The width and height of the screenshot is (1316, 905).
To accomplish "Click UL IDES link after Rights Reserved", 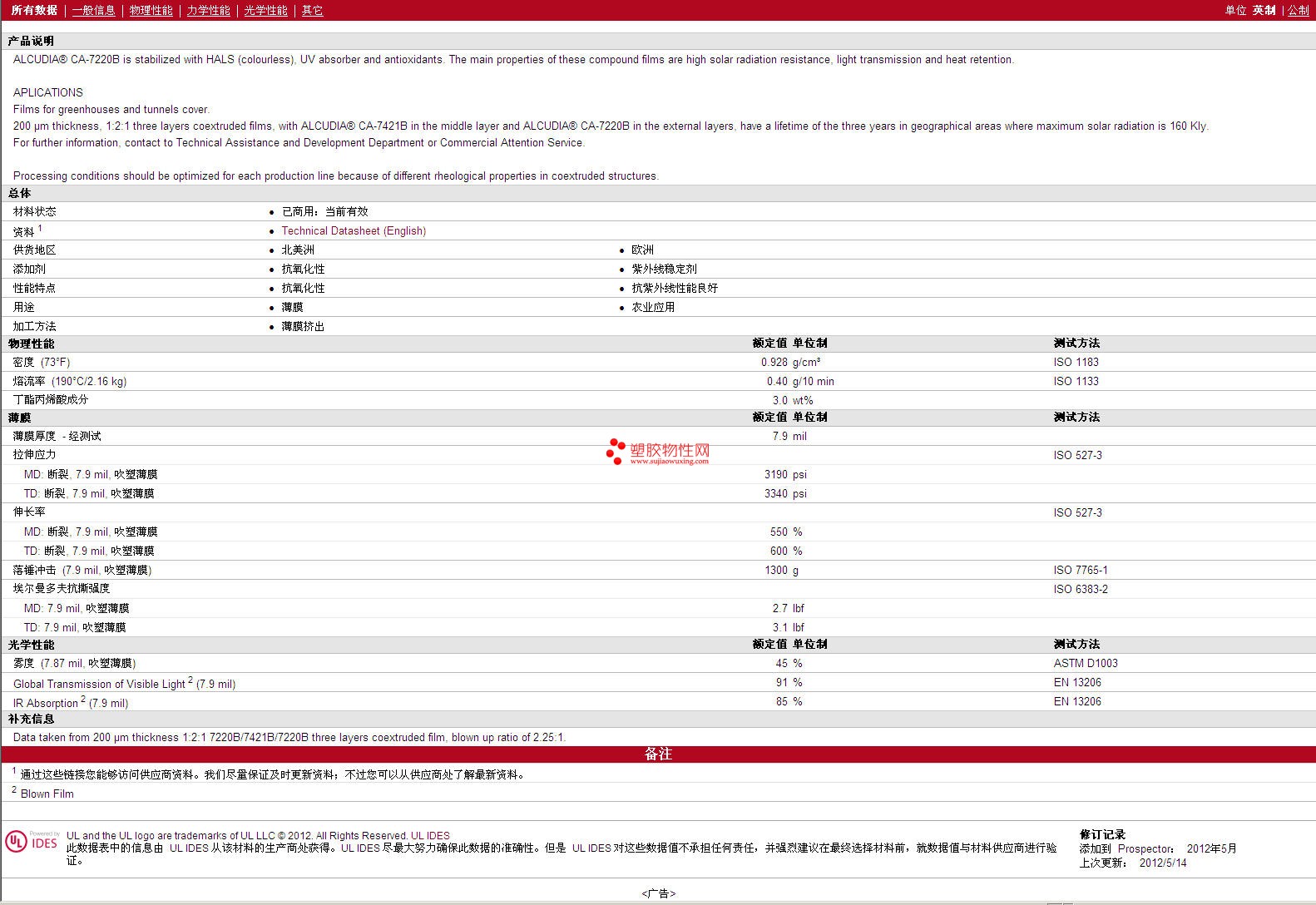I will 430,835.
